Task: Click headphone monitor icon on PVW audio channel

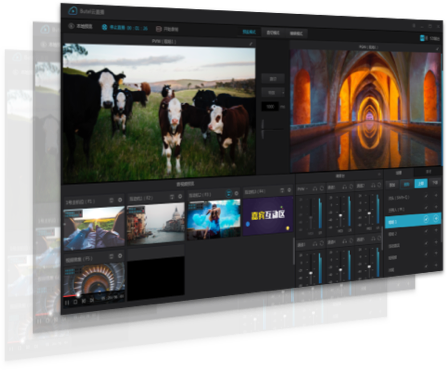Action: 315,189
